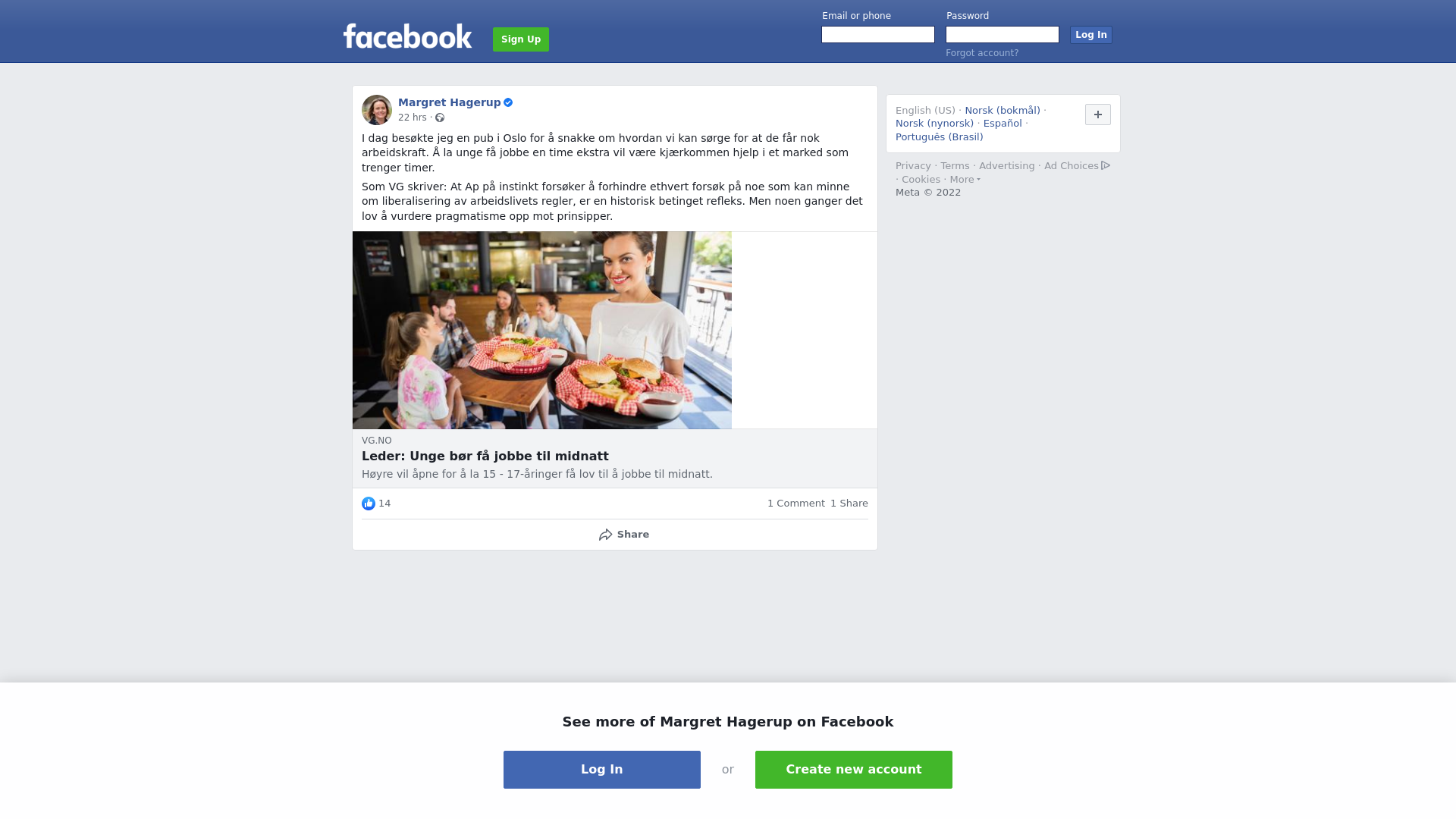Image resolution: width=1456 pixels, height=819 pixels.
Task: Expand the More footer dropdown
Action: coord(965,180)
